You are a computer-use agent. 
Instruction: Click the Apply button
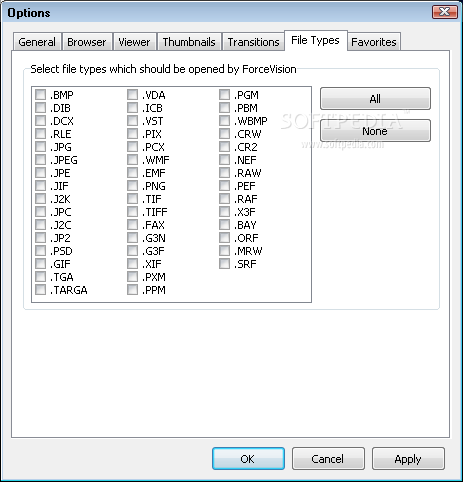pyautogui.click(x=408, y=459)
